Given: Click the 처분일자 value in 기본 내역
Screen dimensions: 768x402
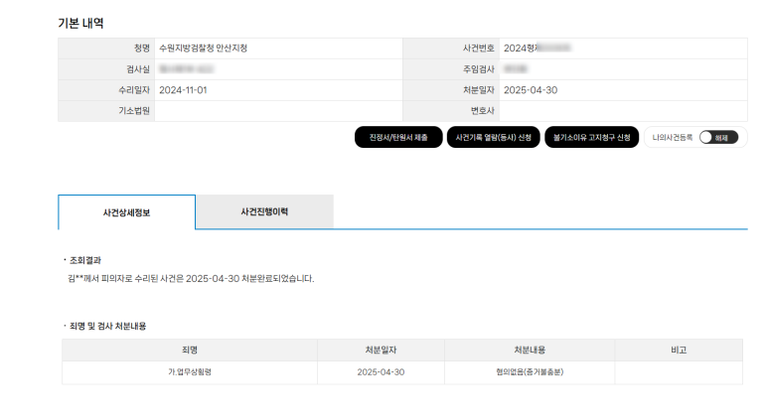Looking at the screenshot, I should point(530,90).
